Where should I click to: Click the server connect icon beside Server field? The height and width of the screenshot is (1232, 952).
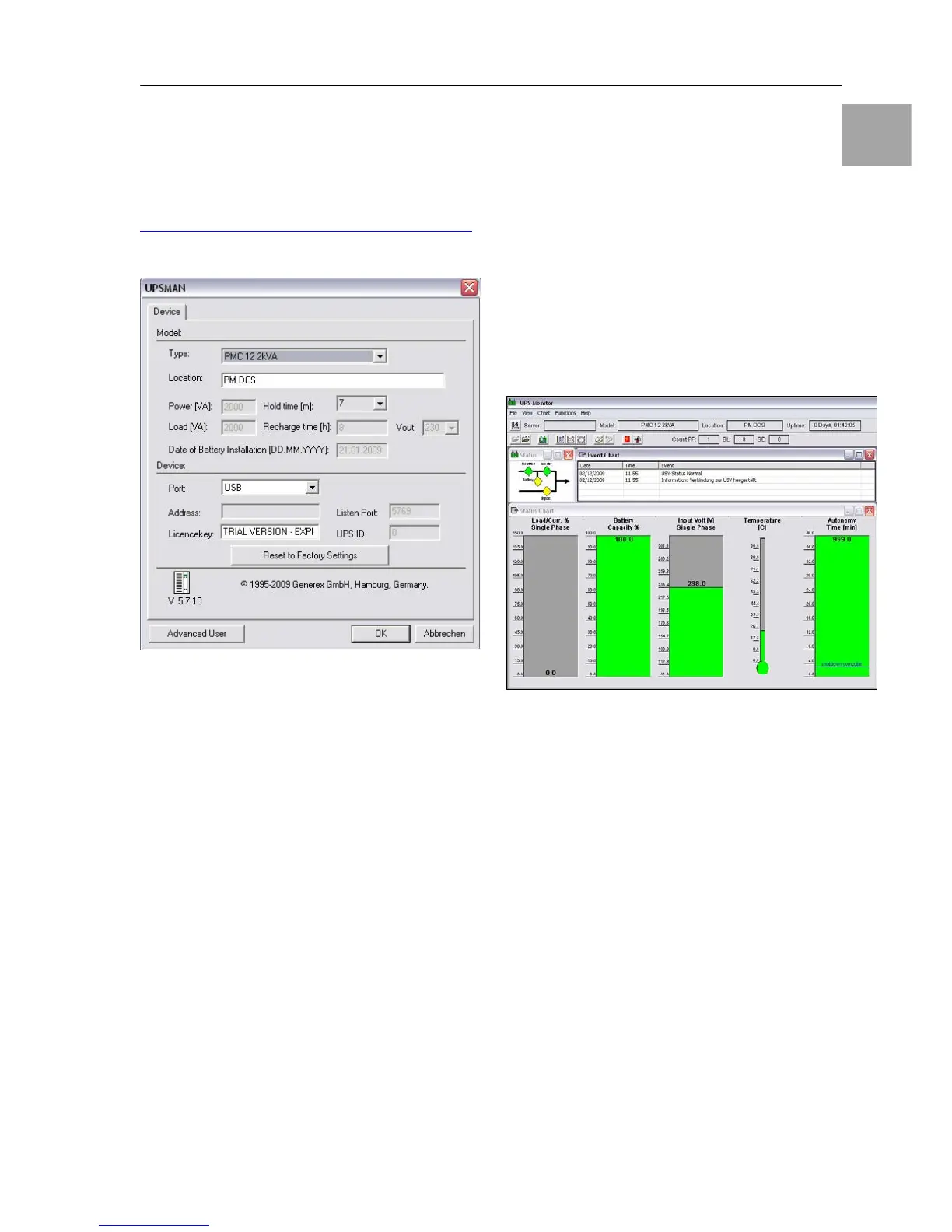point(516,425)
